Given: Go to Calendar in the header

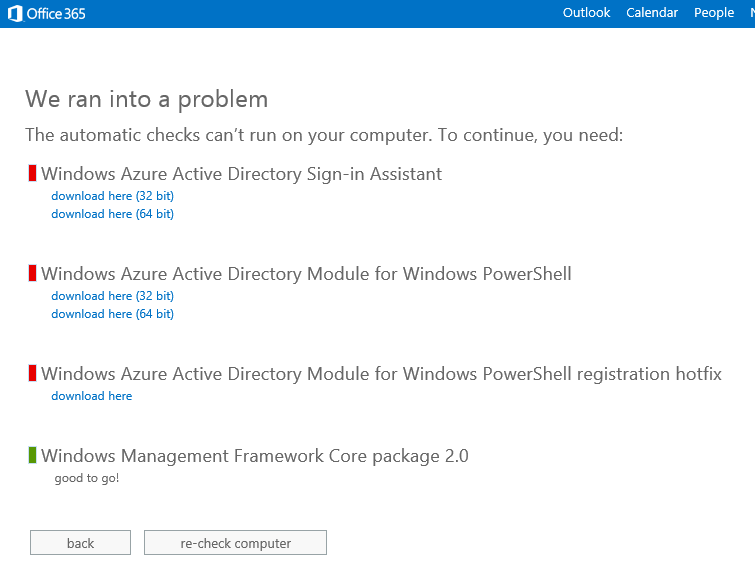Looking at the screenshot, I should coord(651,13).
